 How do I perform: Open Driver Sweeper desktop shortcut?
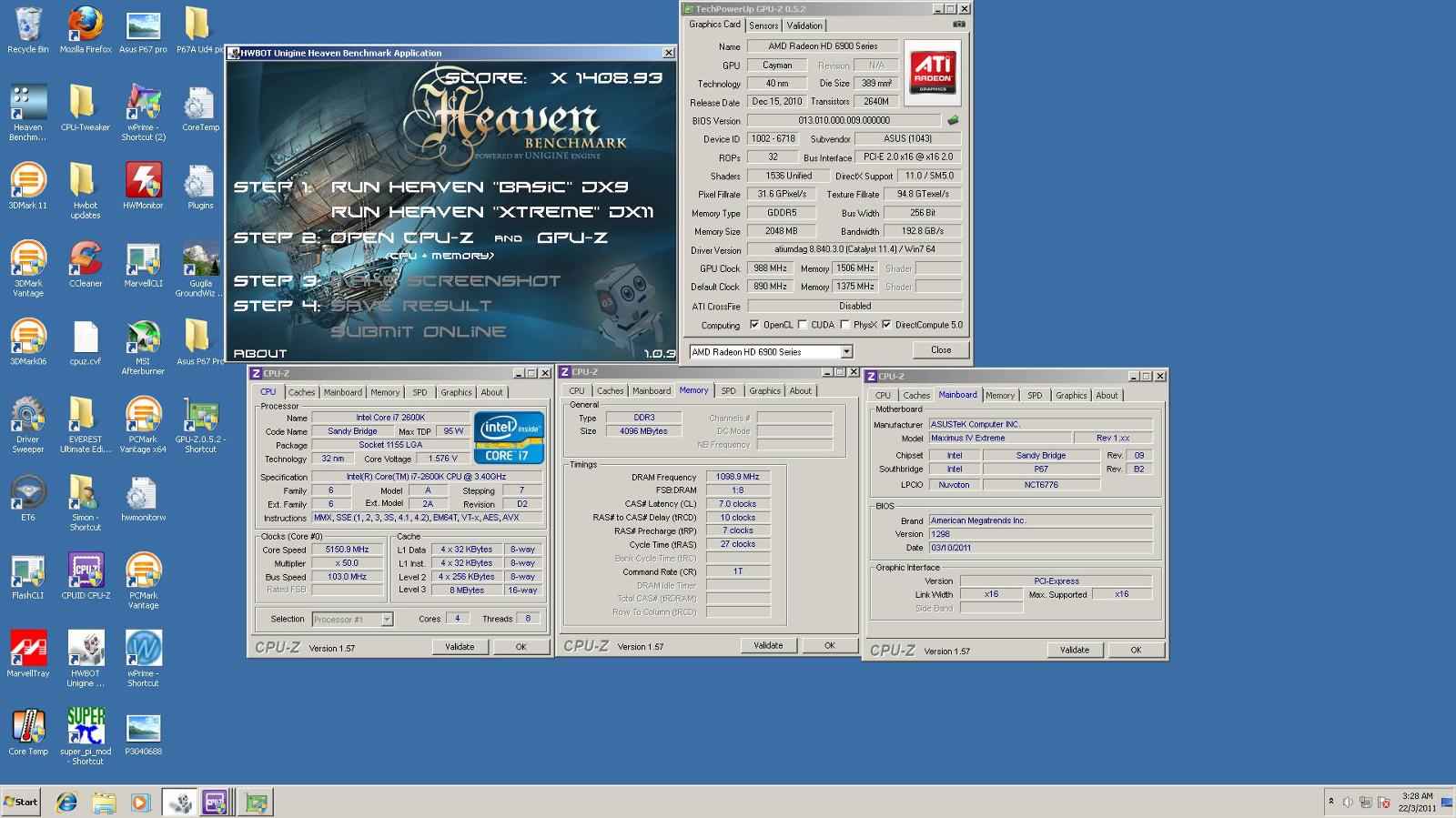28,426
